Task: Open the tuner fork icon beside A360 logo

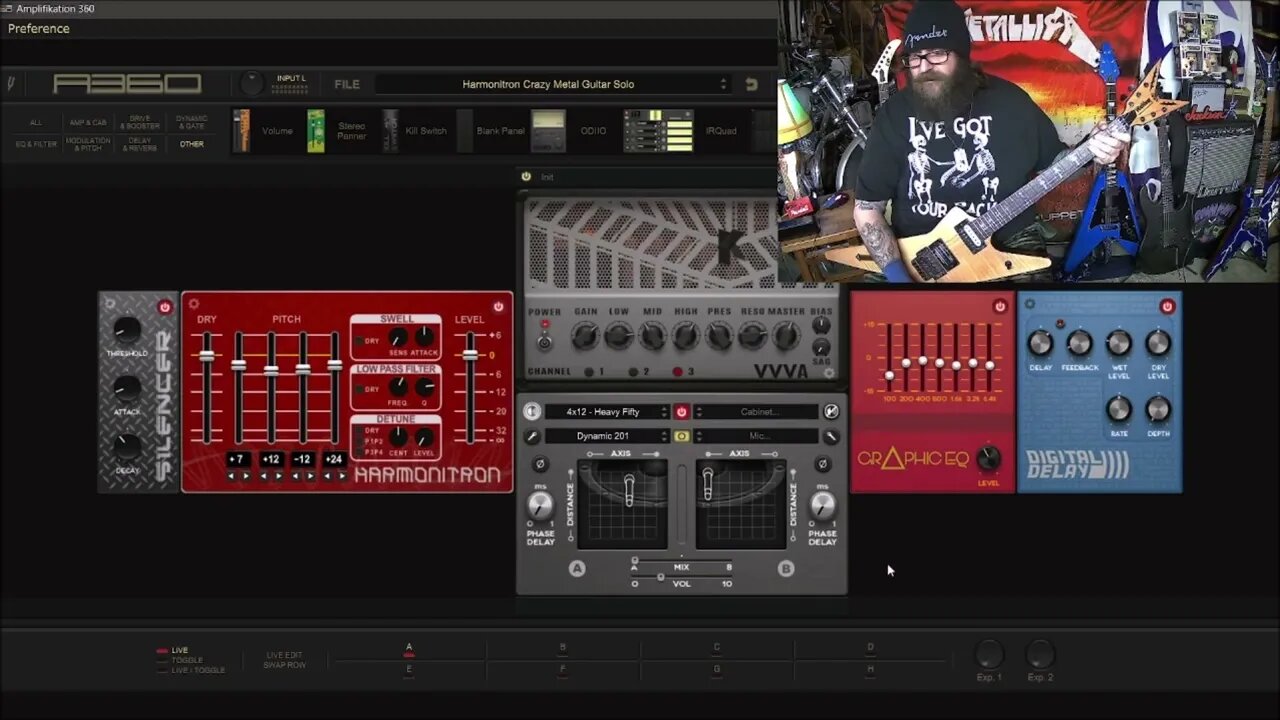Action: 12,84
